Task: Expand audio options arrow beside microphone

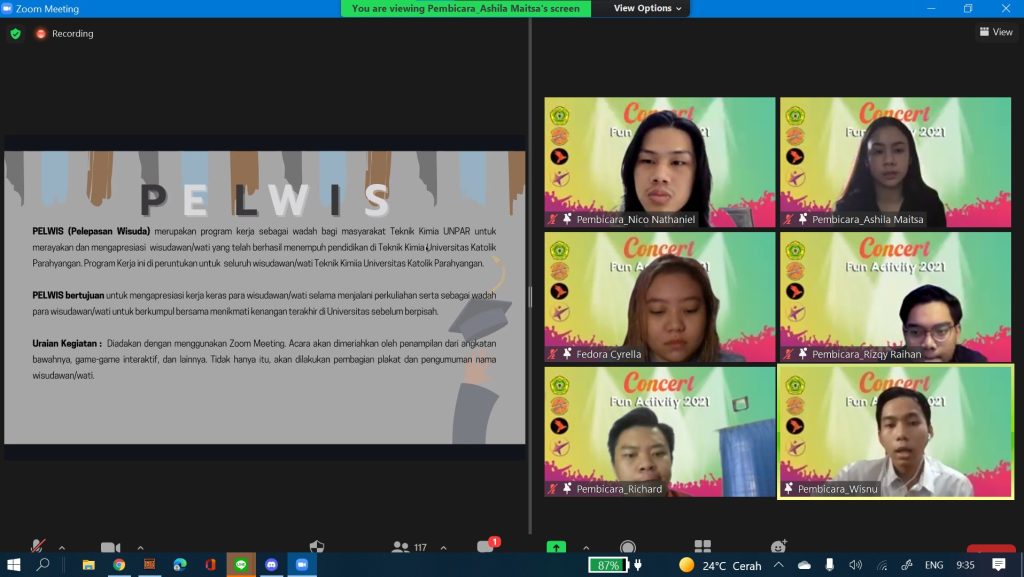Action: pyautogui.click(x=62, y=547)
